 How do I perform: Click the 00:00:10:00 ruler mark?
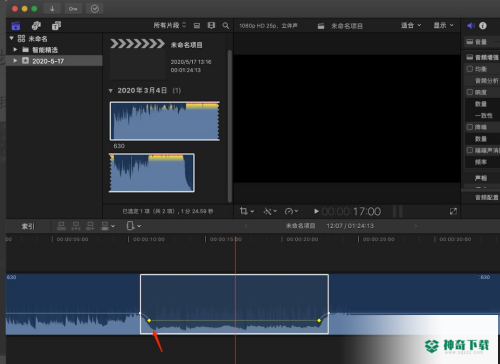[149, 239]
